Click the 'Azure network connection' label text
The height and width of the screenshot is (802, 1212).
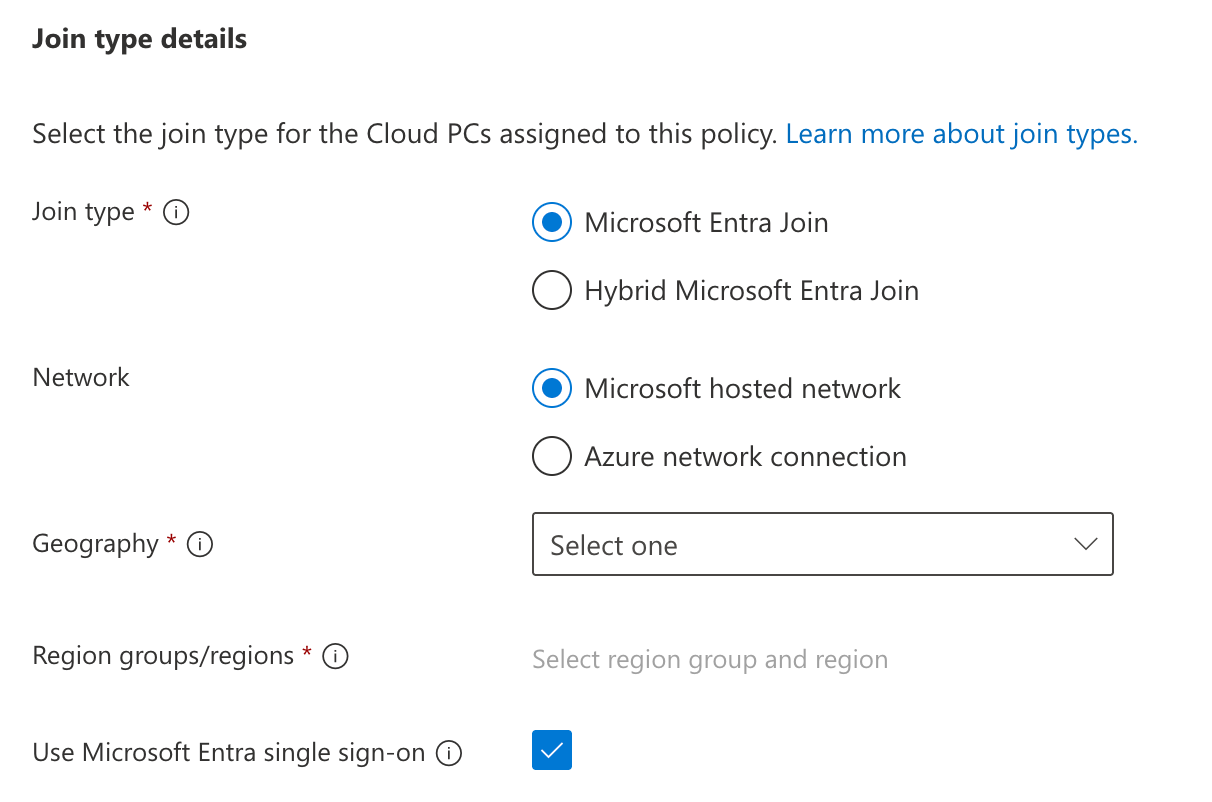[x=745, y=457]
